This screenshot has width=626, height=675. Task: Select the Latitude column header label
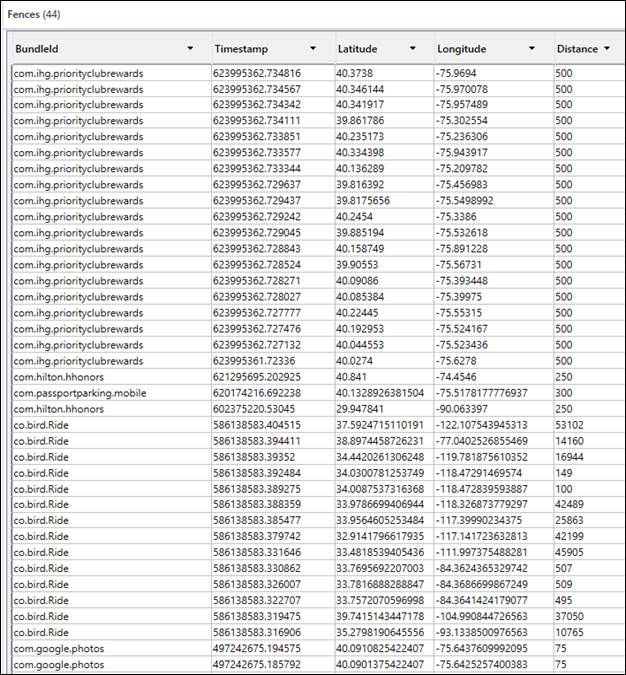pyautogui.click(x=358, y=49)
